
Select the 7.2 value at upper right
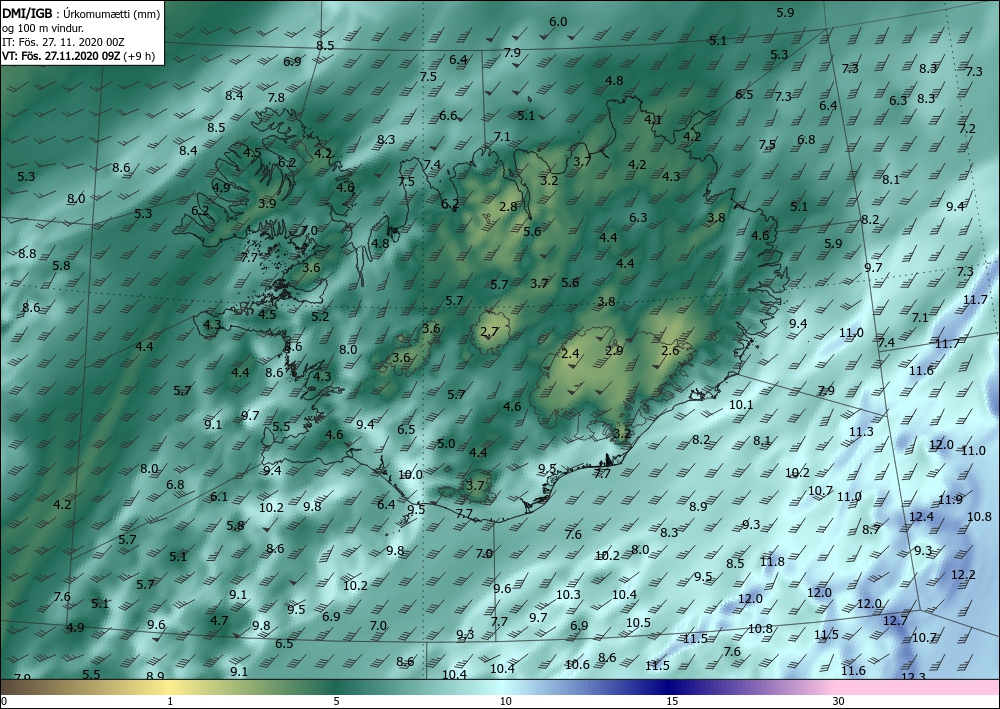tap(967, 128)
